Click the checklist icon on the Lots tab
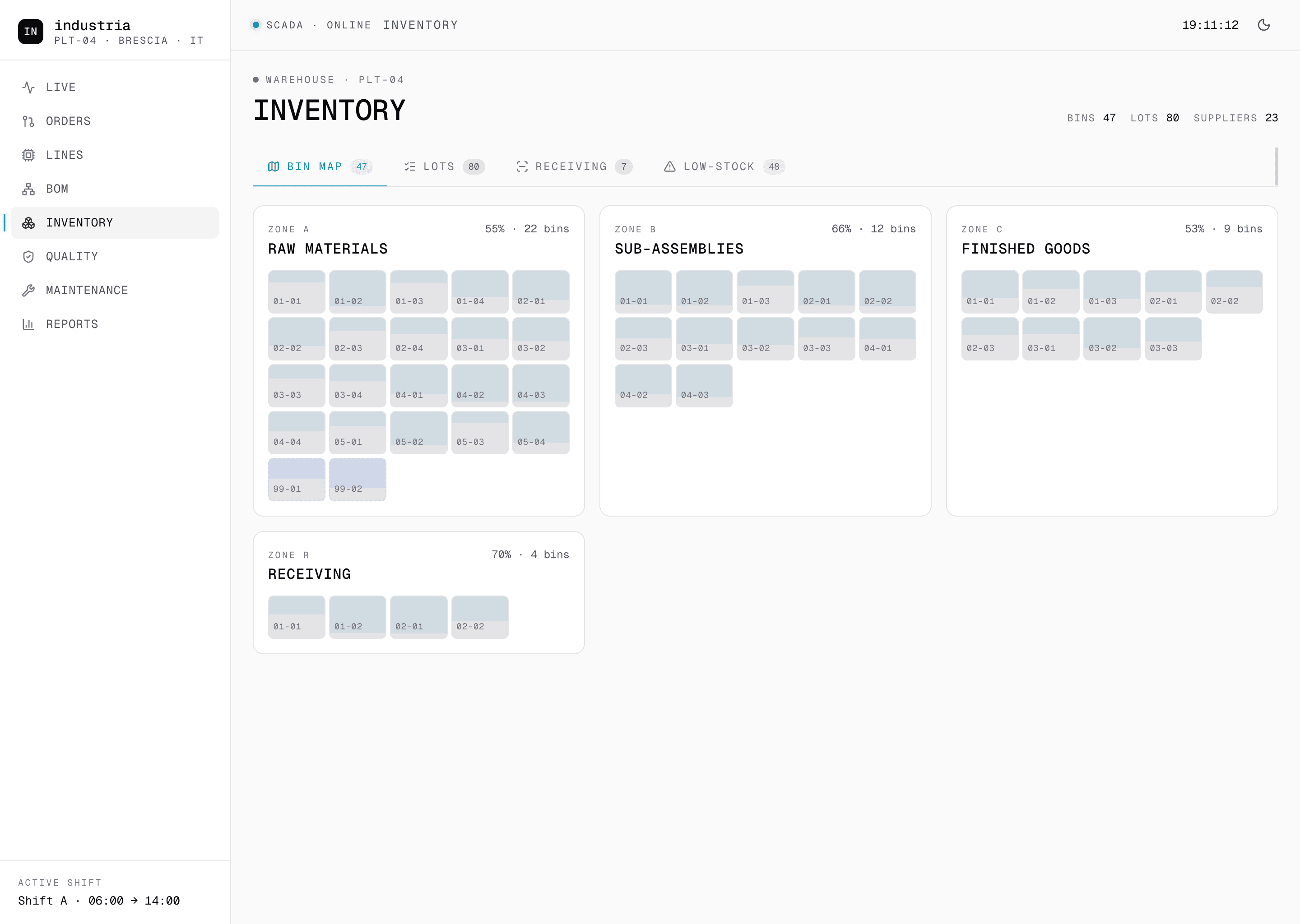Screen dimensions: 1300x924 tap(410, 166)
